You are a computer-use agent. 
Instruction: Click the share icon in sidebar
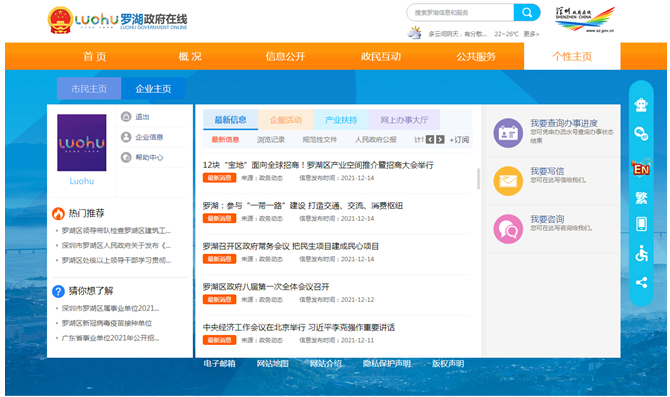tap(641, 282)
